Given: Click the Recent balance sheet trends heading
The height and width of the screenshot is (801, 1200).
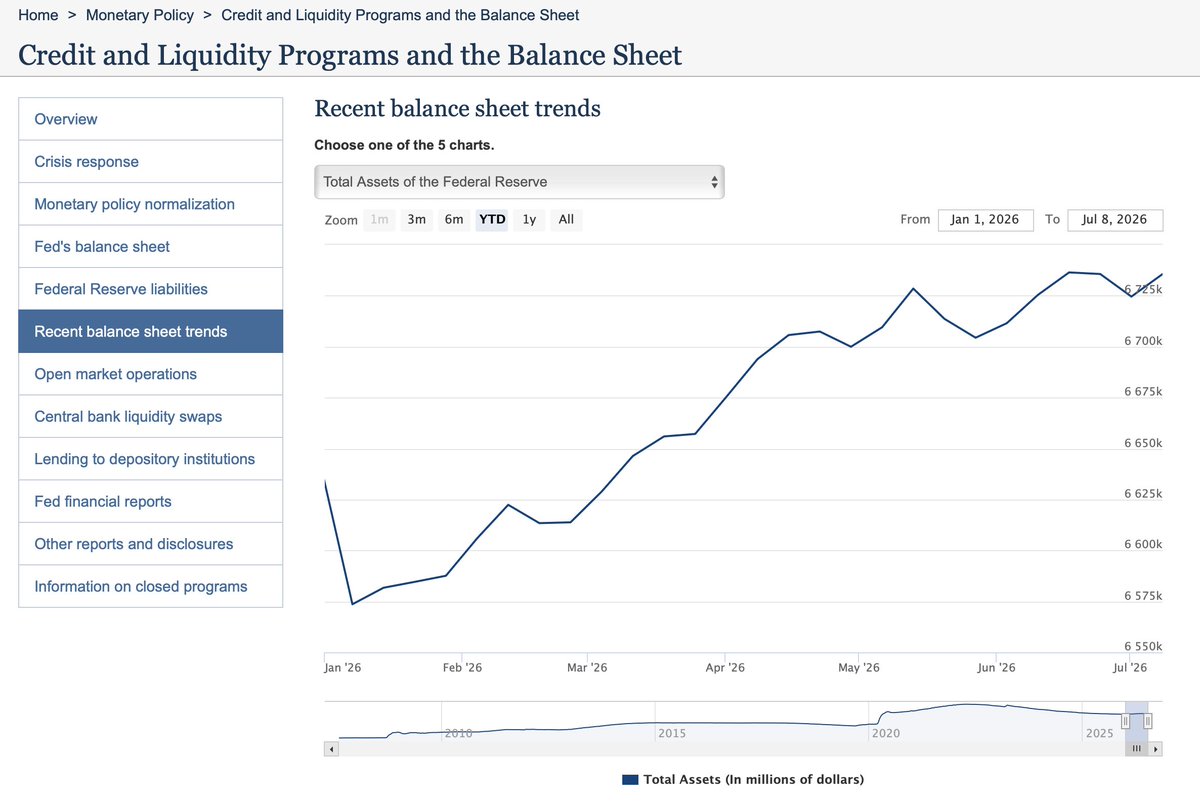Looking at the screenshot, I should click(x=458, y=109).
